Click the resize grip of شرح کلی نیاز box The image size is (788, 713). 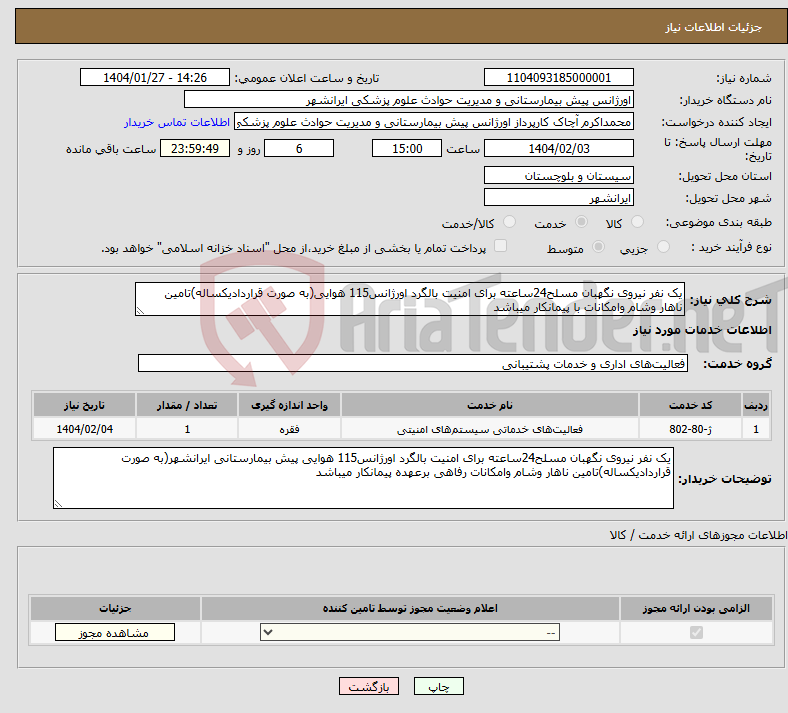pyautogui.click(x=140, y=311)
